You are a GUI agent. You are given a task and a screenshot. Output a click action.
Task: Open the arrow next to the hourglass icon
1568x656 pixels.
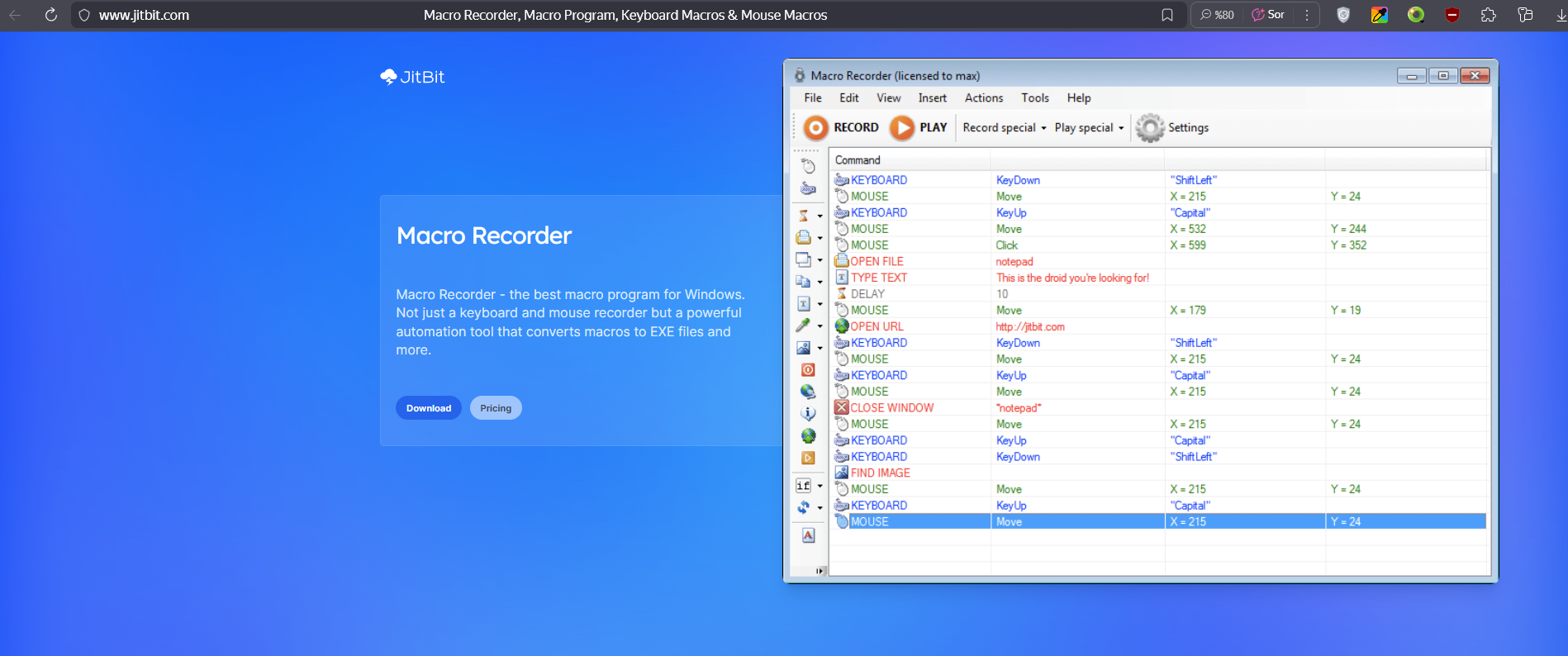(x=820, y=216)
